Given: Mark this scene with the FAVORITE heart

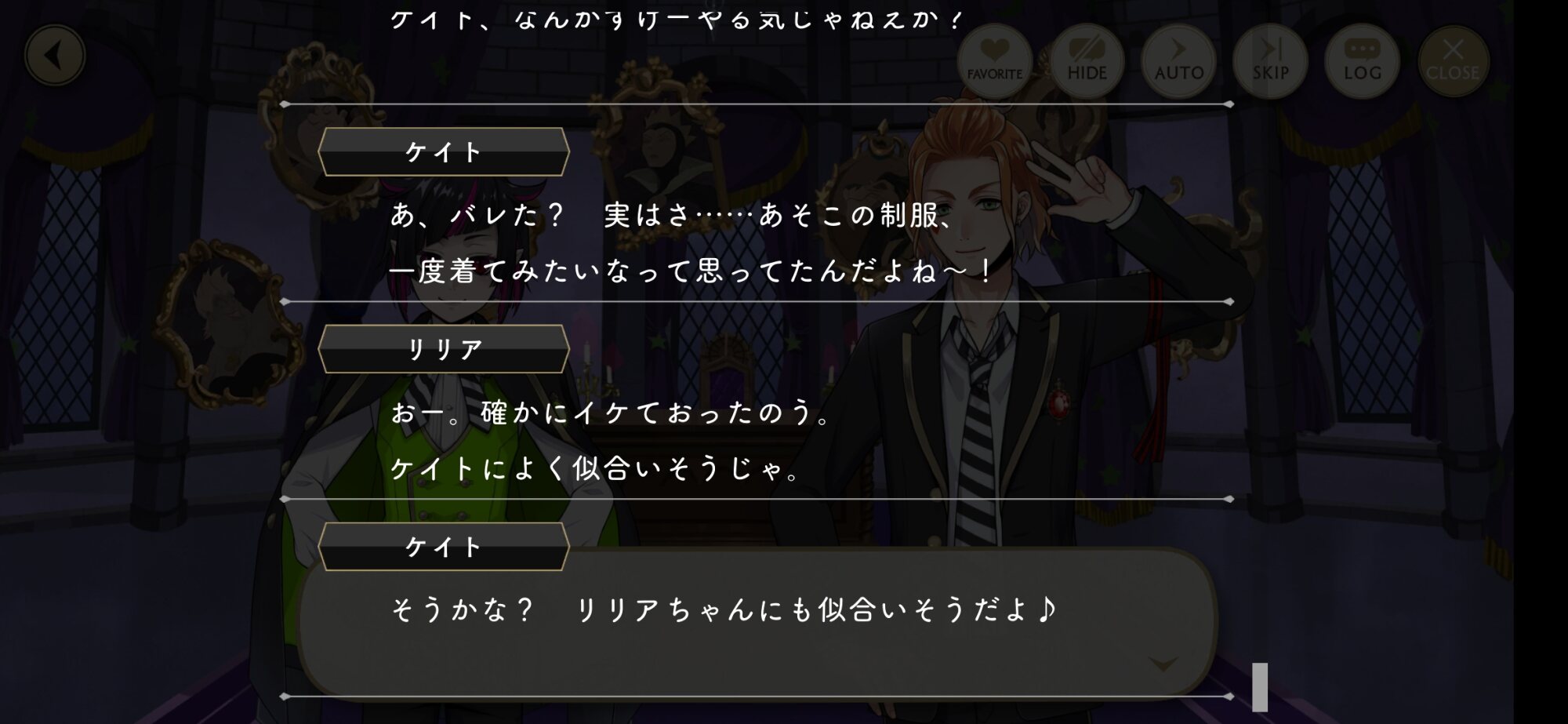Looking at the screenshot, I should click(994, 61).
